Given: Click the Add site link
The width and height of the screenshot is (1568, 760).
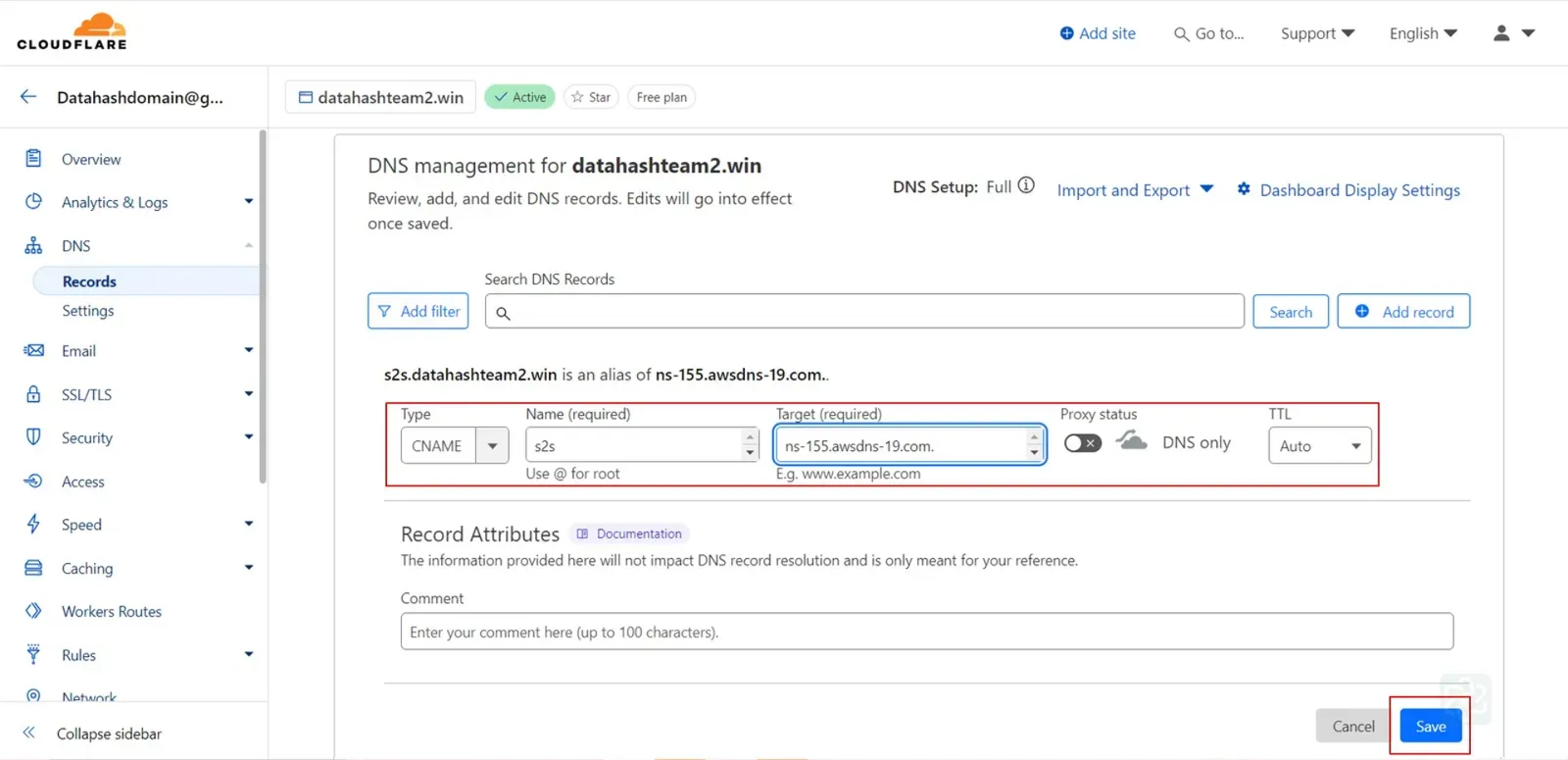Looking at the screenshot, I should coord(1098,33).
